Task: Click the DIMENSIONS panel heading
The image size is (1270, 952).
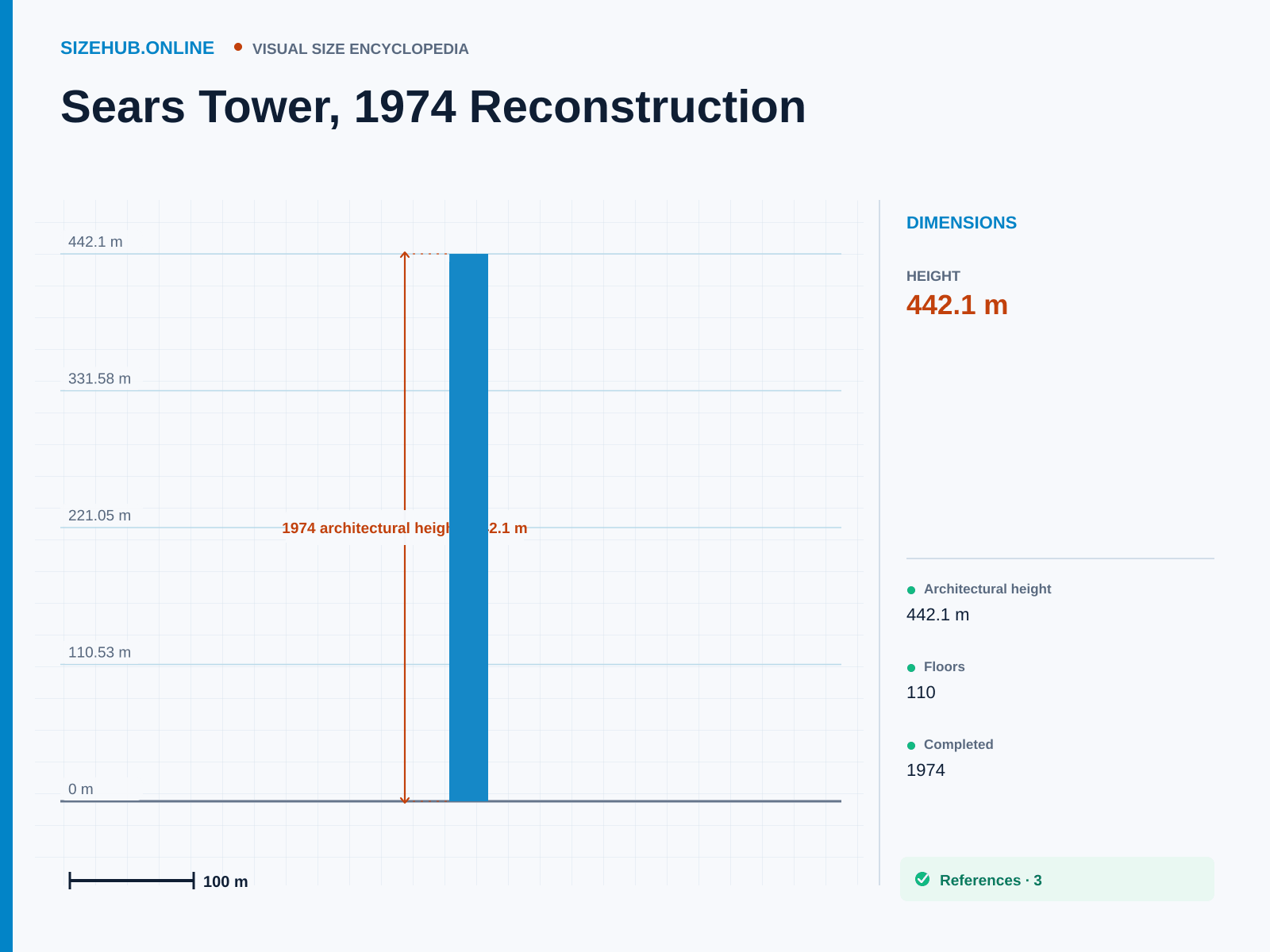Action: (961, 223)
